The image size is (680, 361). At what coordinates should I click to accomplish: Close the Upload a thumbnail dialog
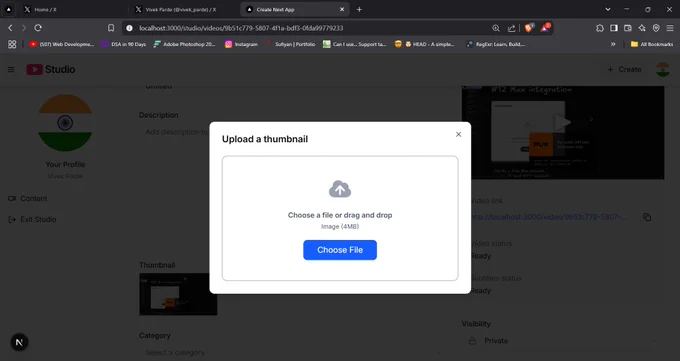coord(458,135)
